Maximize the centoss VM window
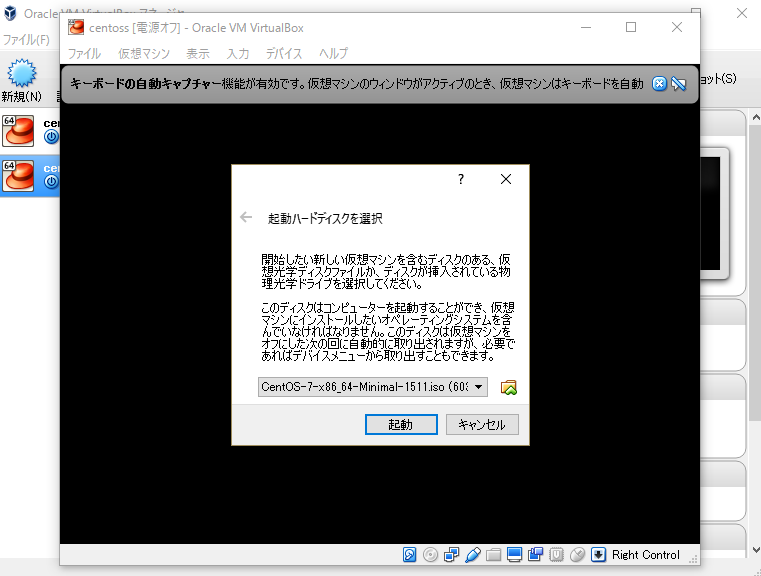The image size is (761, 576). [631, 27]
